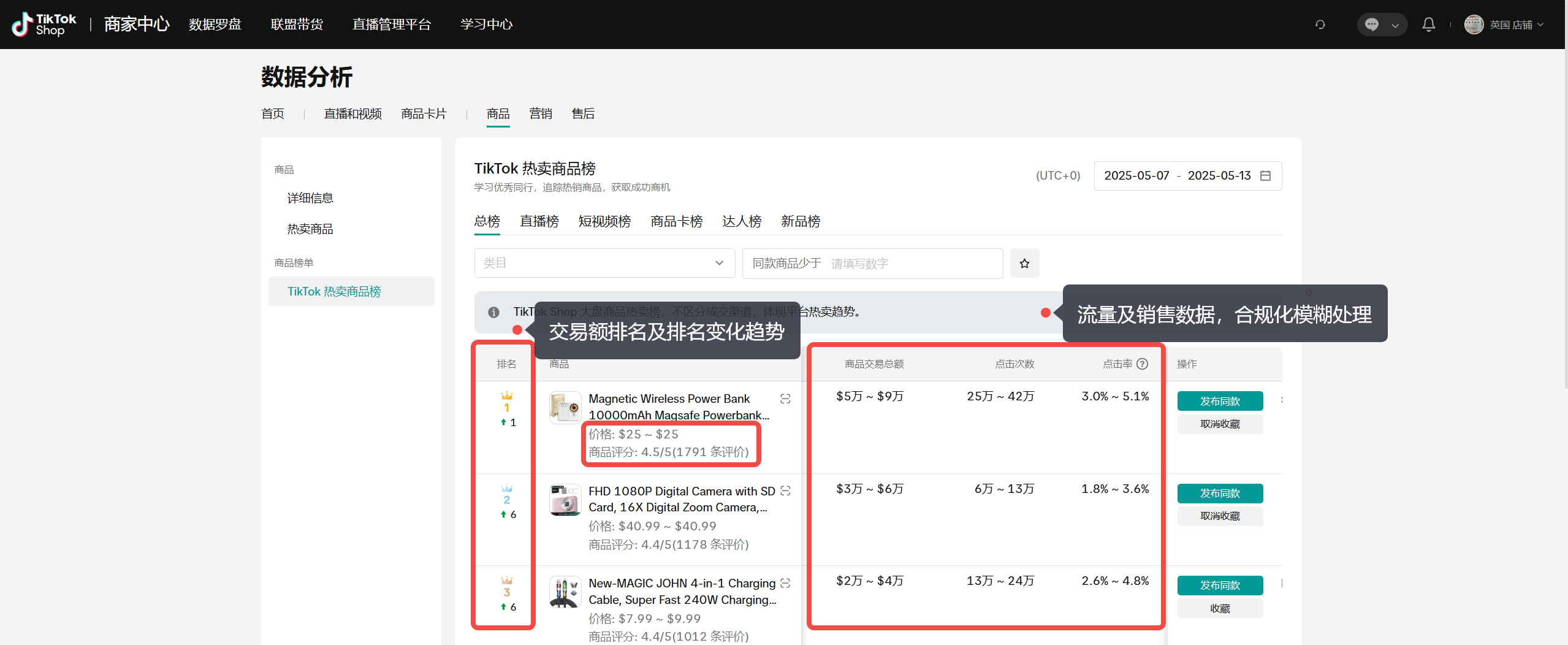Open the notification bell

pos(1428,25)
